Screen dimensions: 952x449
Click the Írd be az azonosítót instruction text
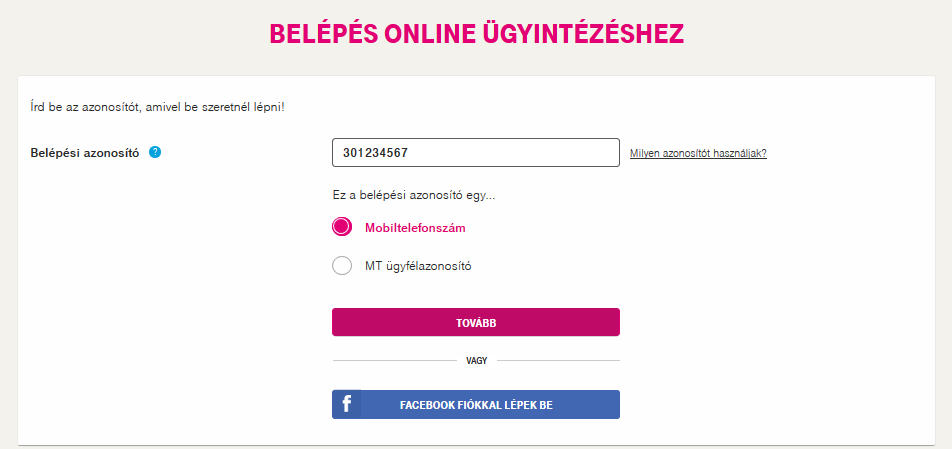[x=157, y=107]
